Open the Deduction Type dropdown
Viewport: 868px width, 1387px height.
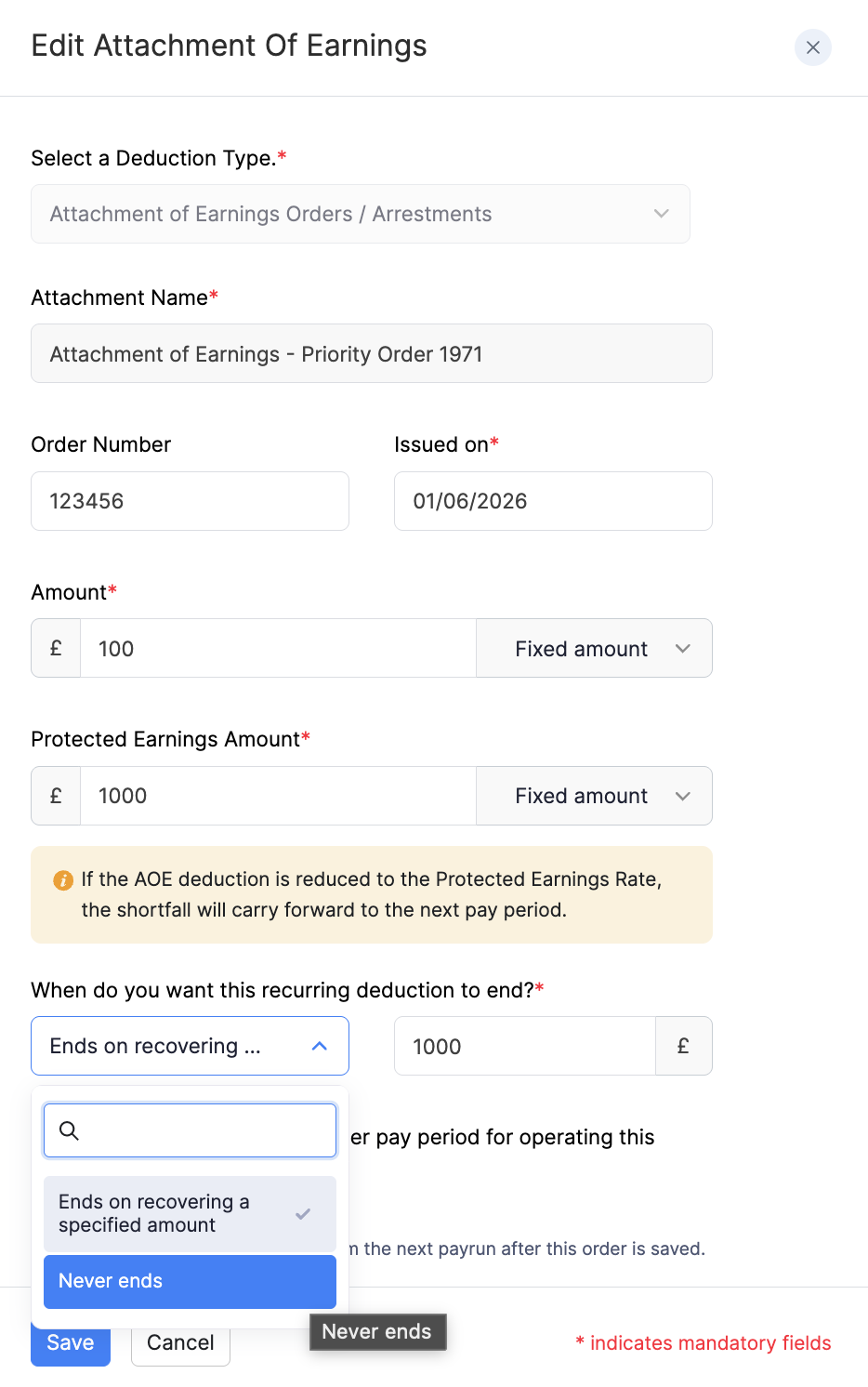click(x=361, y=214)
